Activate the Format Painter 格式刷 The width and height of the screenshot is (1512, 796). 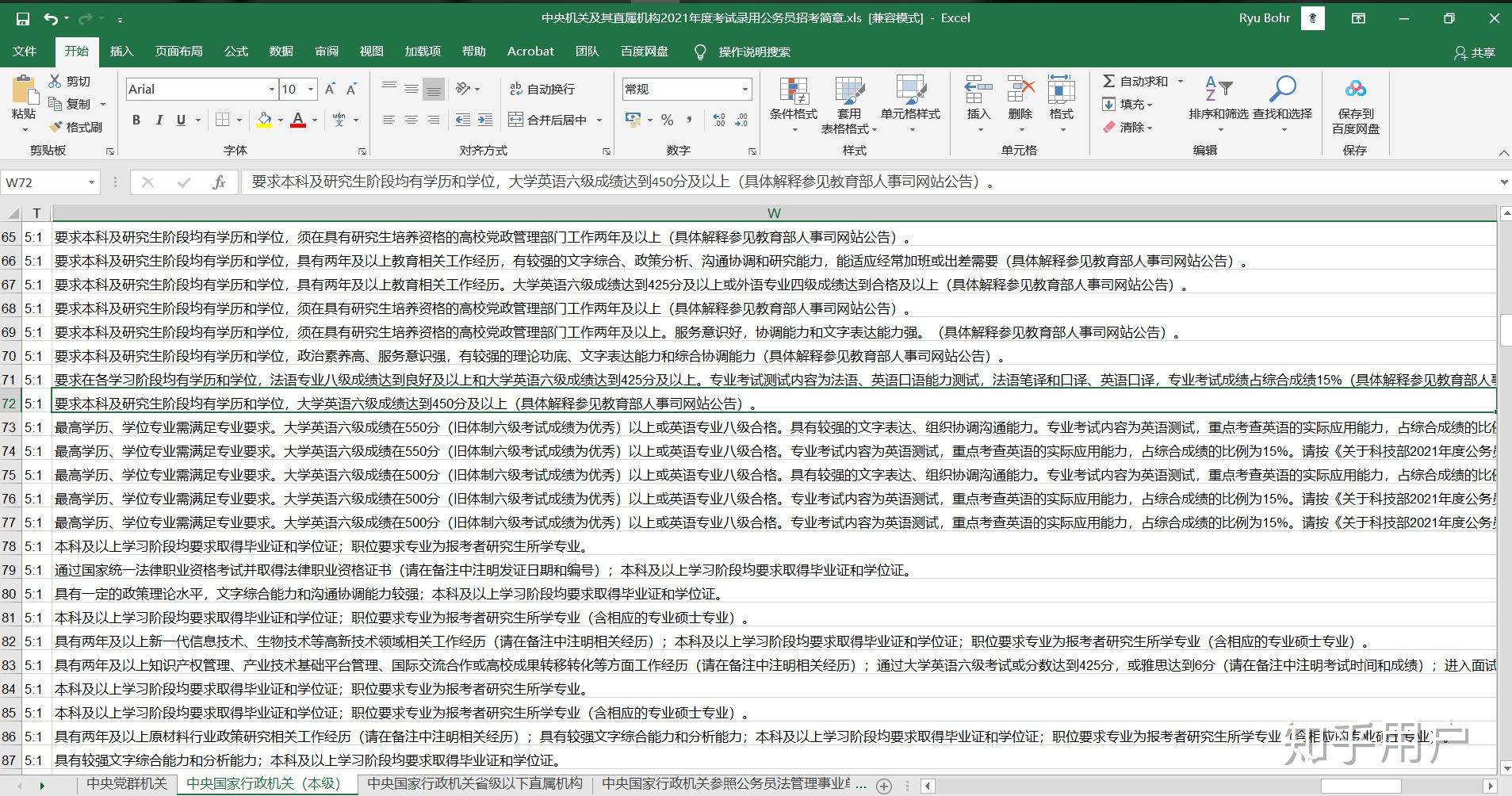(x=75, y=127)
